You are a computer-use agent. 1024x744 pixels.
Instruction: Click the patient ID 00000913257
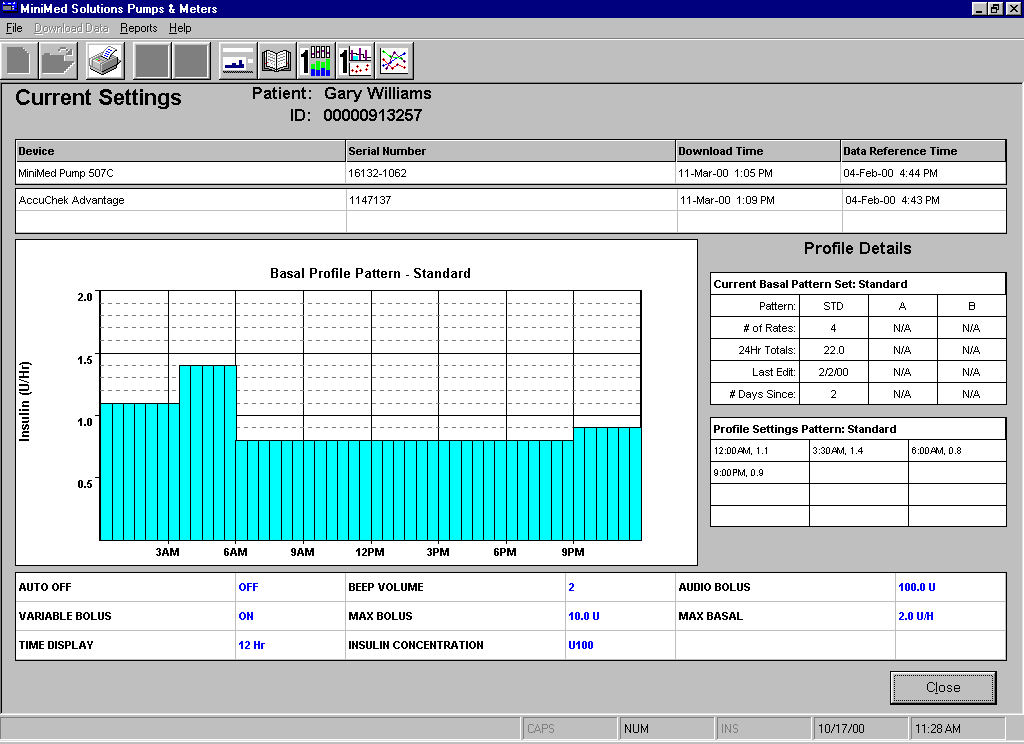click(x=373, y=116)
